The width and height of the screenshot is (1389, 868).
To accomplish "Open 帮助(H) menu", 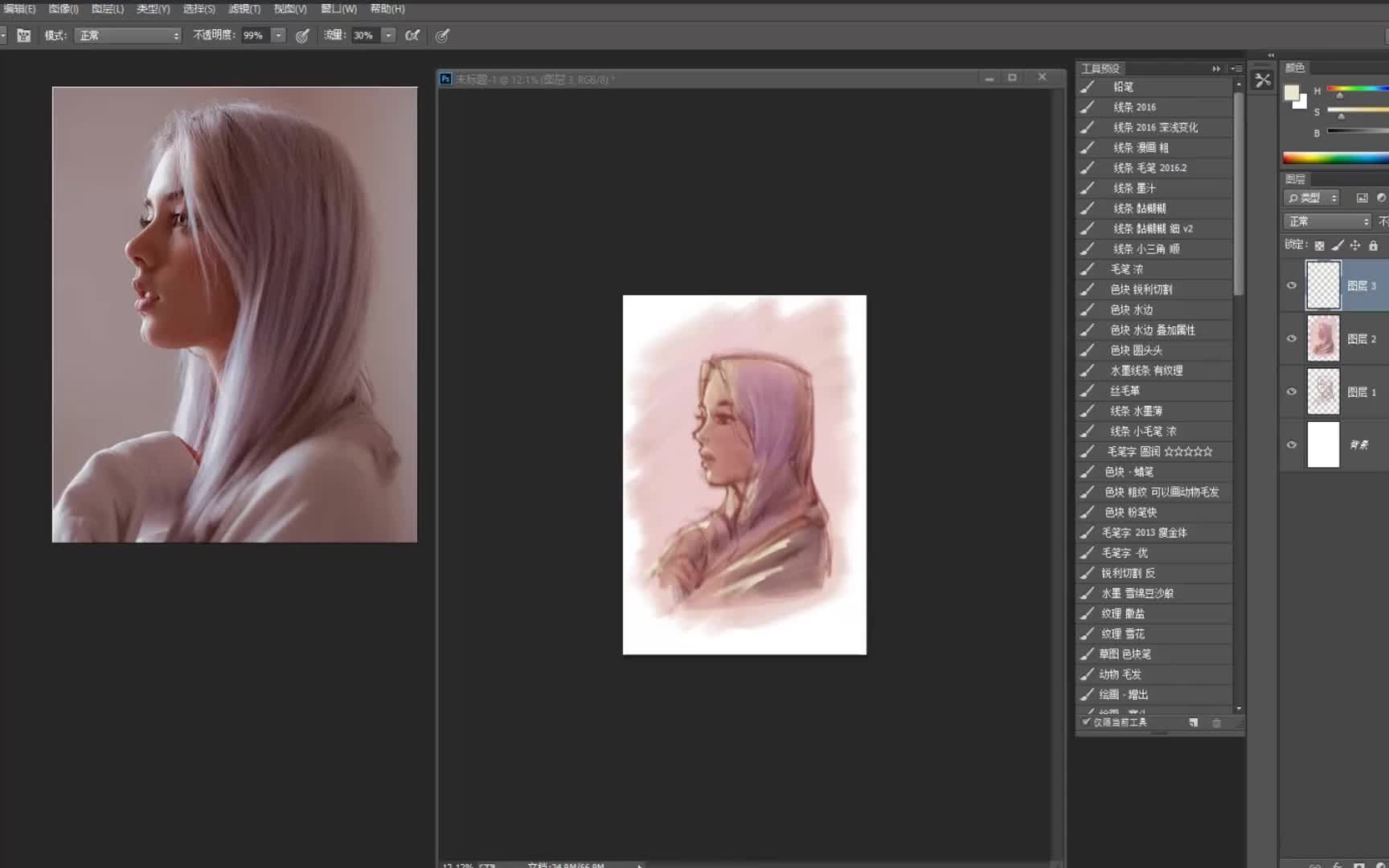I will (387, 9).
